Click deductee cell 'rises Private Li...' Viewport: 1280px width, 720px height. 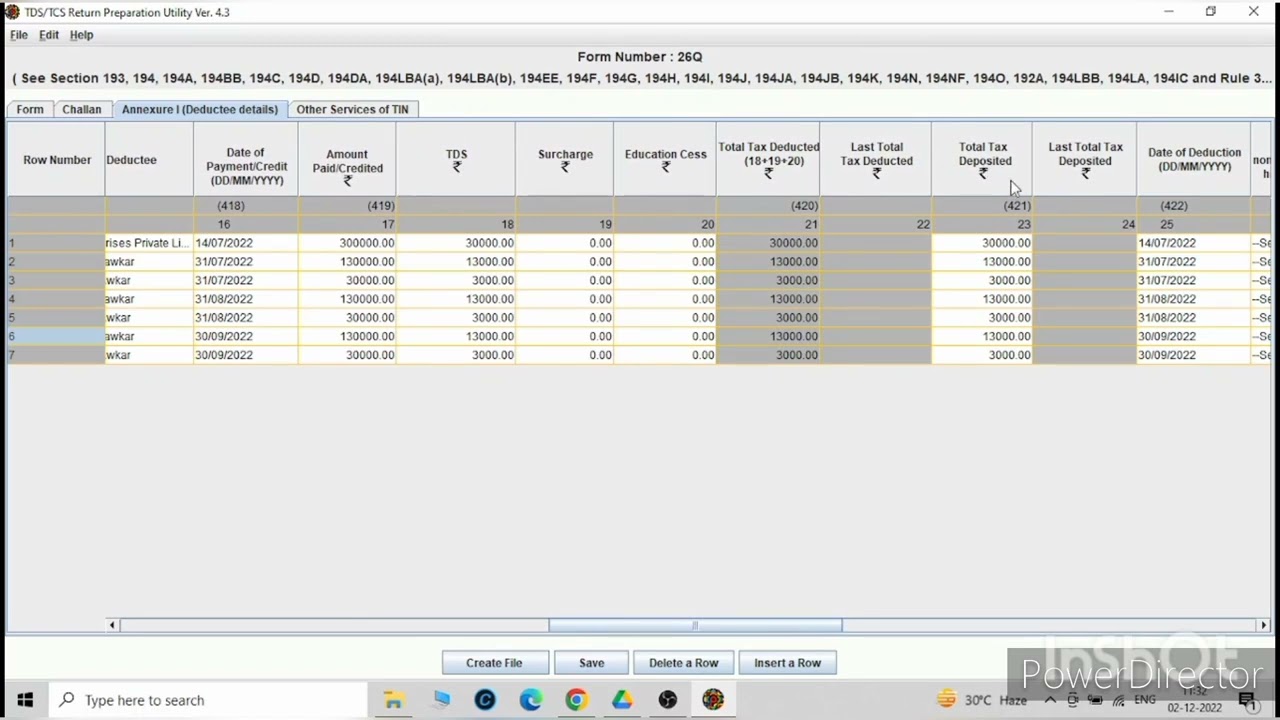tap(148, 243)
